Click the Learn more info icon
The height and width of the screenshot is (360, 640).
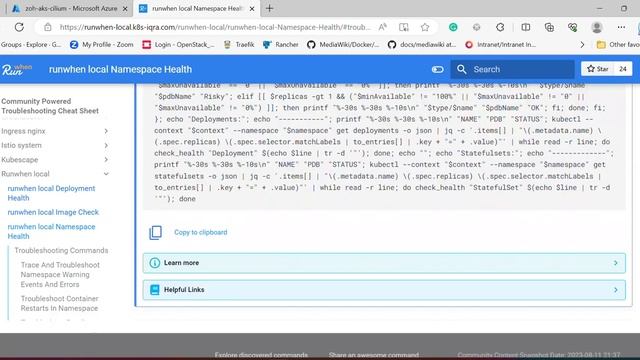click(x=155, y=263)
